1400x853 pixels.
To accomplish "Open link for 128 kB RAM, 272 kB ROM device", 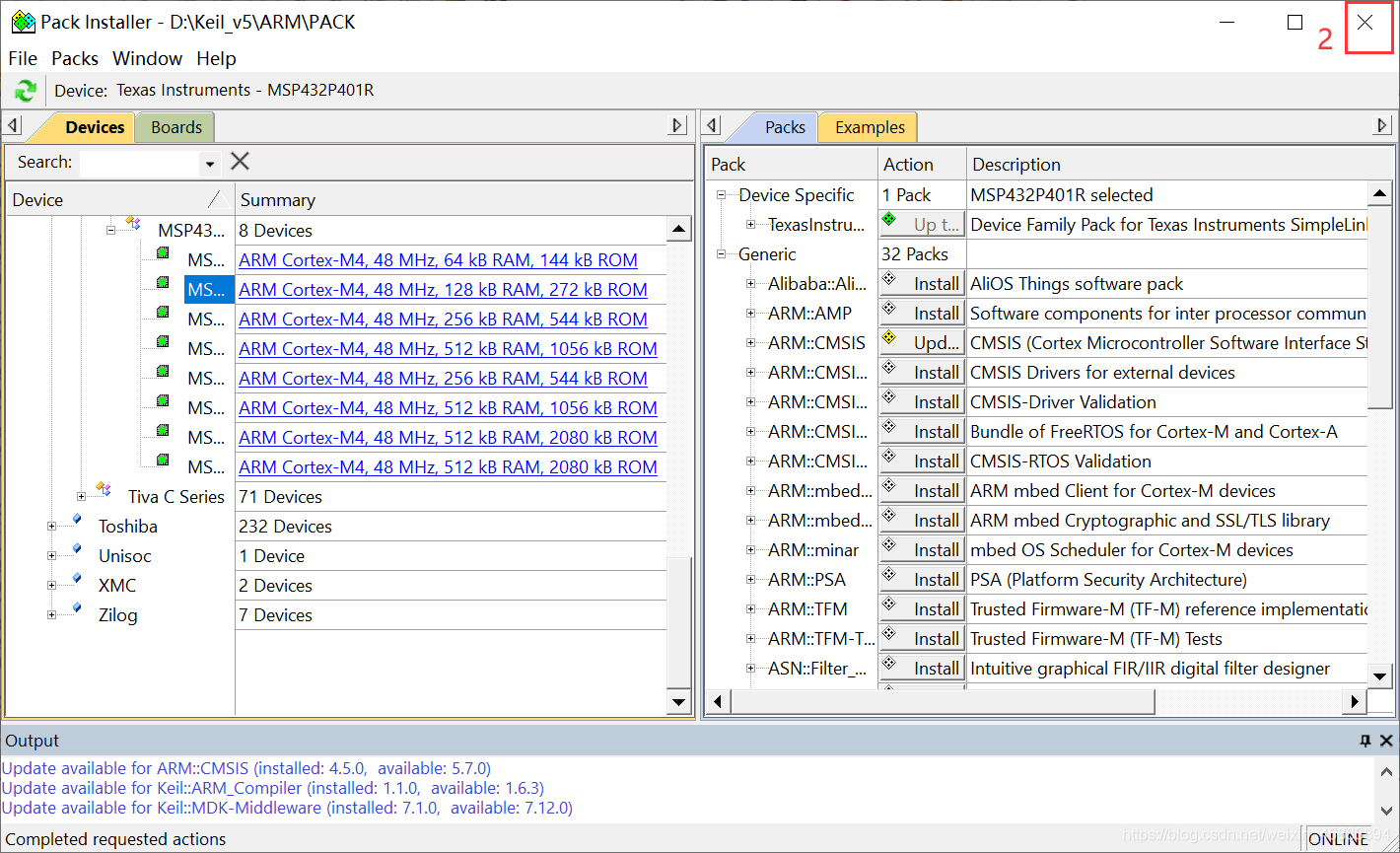I will tap(443, 290).
